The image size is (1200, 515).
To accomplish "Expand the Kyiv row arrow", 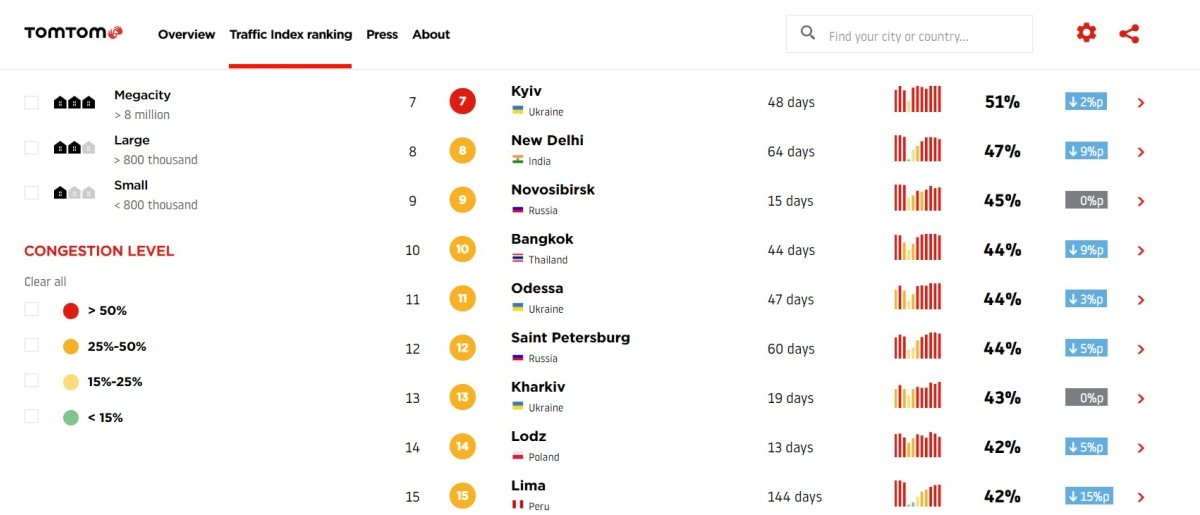I will click(1141, 102).
